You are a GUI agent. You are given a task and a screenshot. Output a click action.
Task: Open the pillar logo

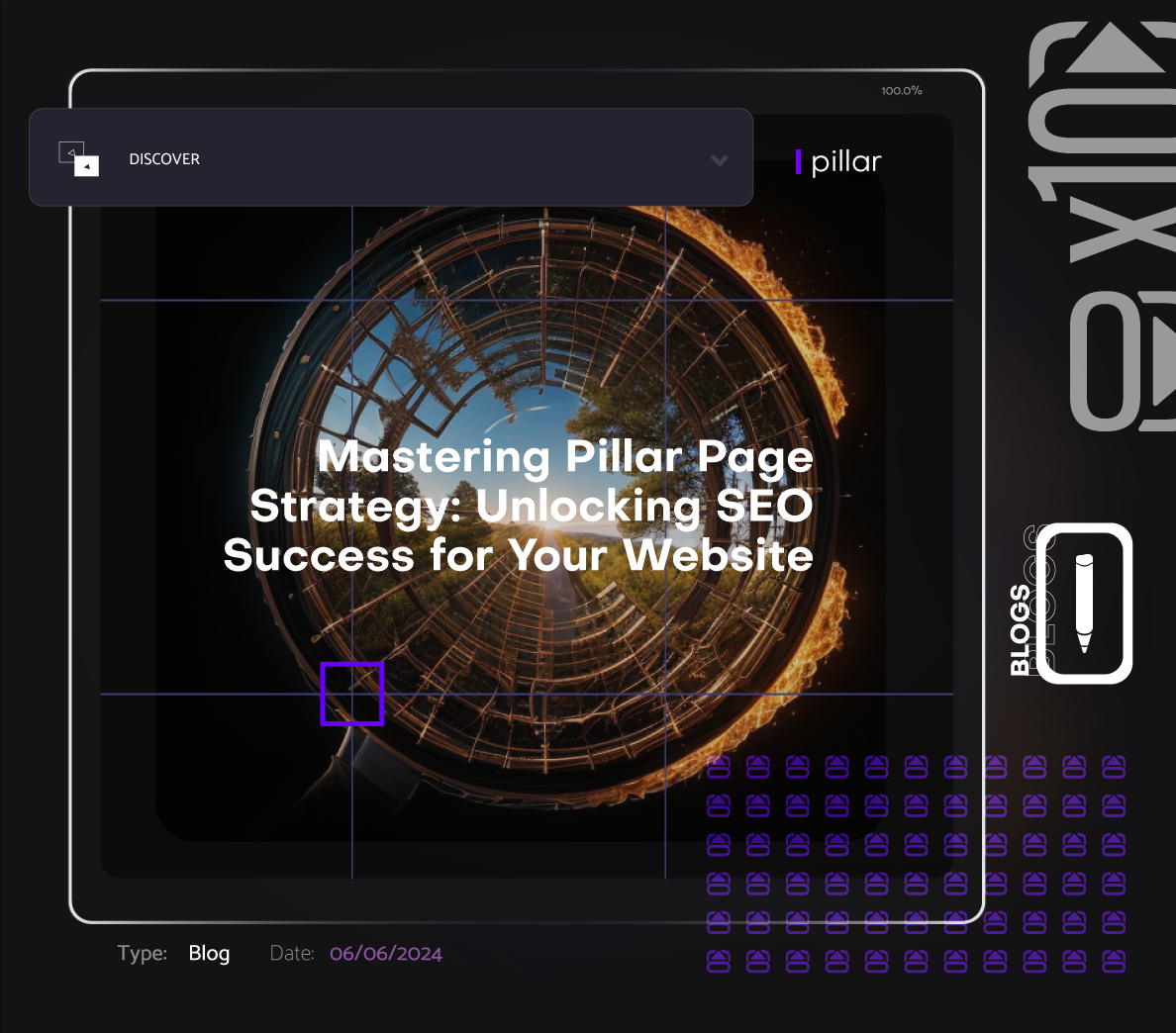(x=837, y=162)
